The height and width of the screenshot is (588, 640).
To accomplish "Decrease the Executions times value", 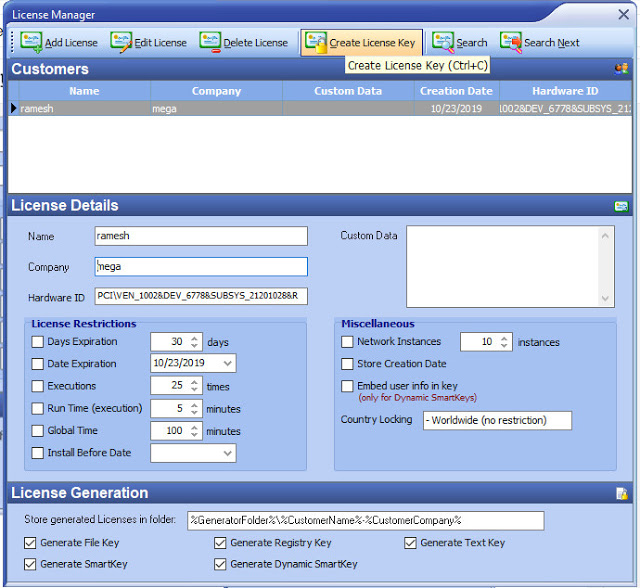I will click(194, 390).
